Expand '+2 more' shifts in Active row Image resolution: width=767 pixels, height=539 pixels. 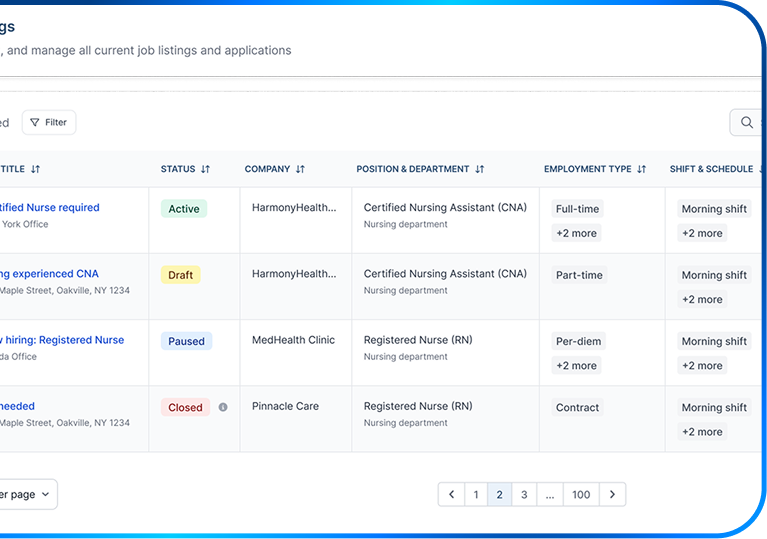tap(702, 233)
